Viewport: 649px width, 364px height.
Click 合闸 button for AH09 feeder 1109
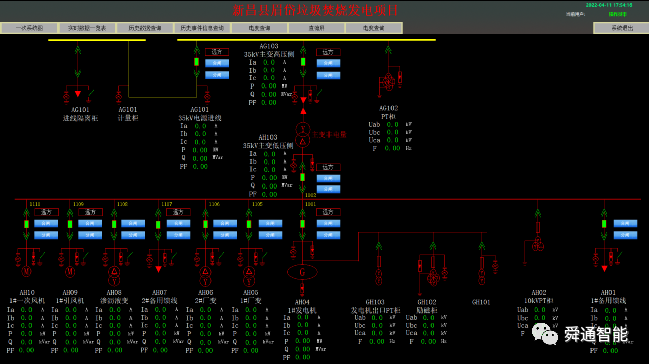[x=90, y=223]
